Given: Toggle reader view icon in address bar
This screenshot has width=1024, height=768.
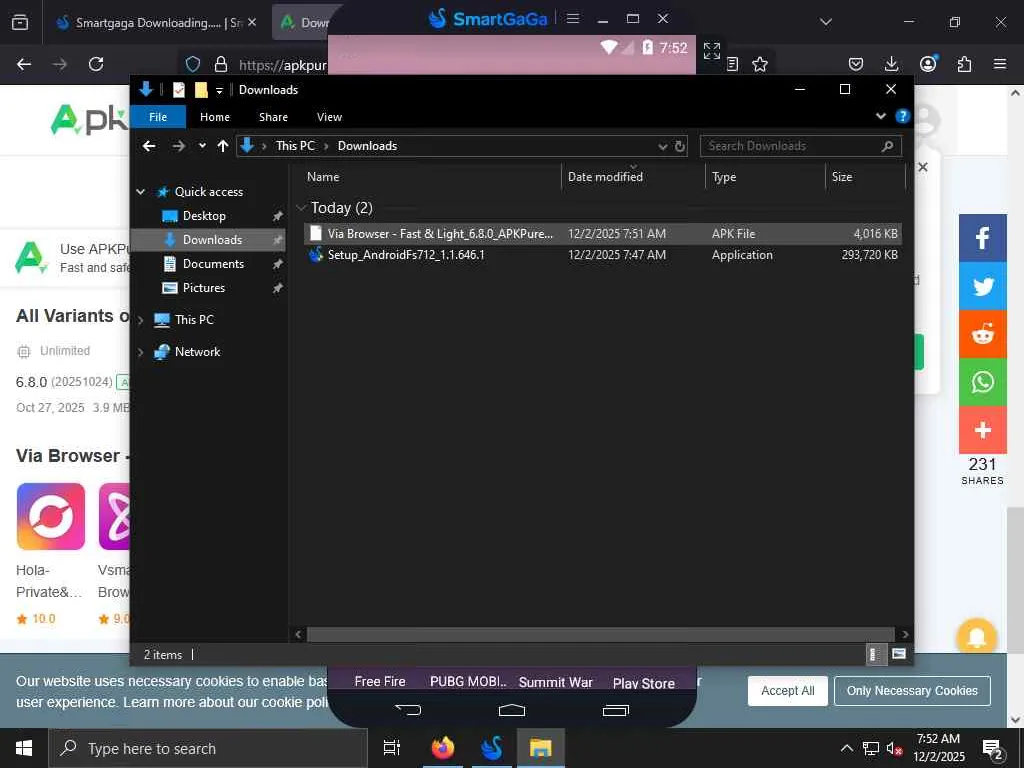Looking at the screenshot, I should pos(733,64).
